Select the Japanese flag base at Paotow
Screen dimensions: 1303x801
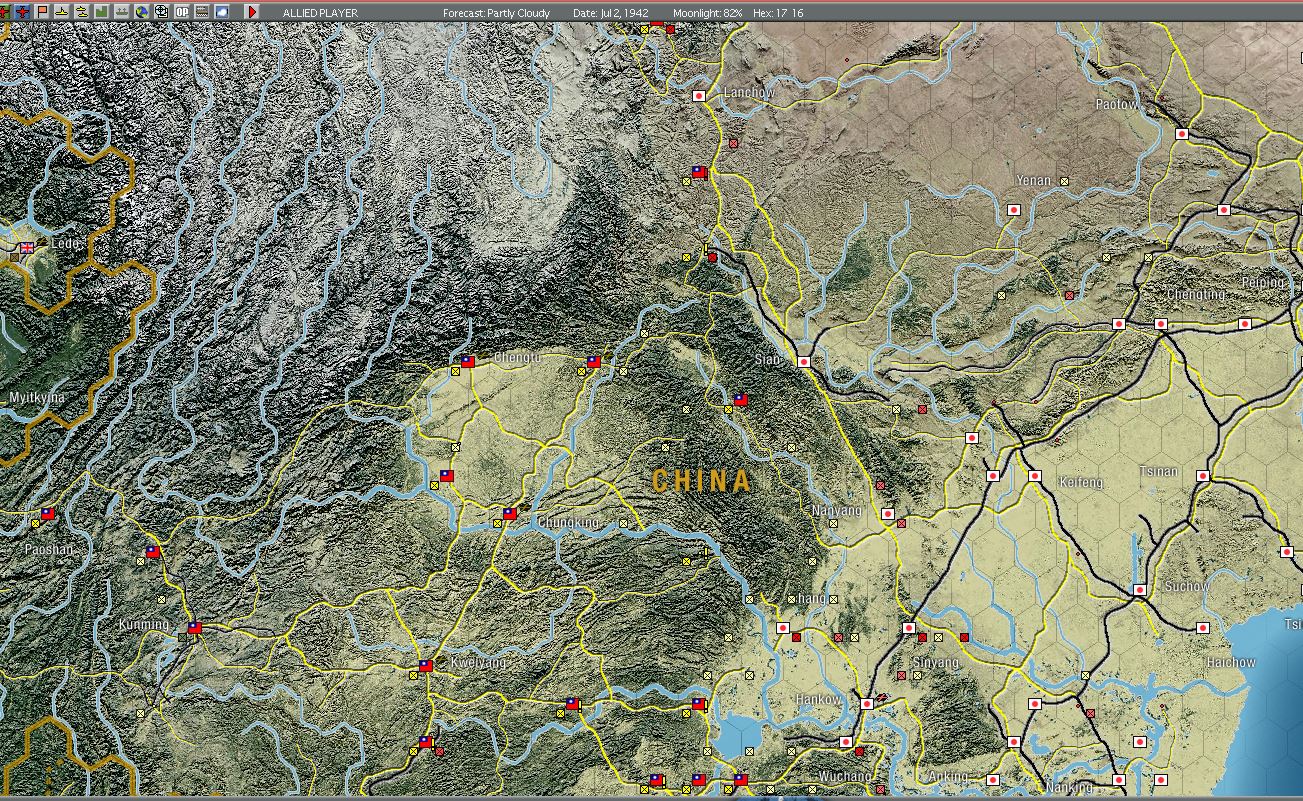click(x=1181, y=134)
